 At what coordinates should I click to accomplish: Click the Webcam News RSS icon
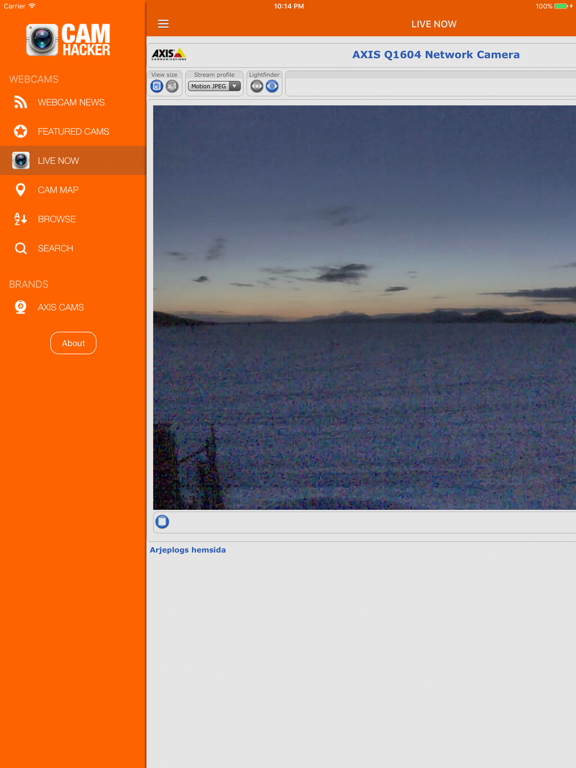(21, 102)
